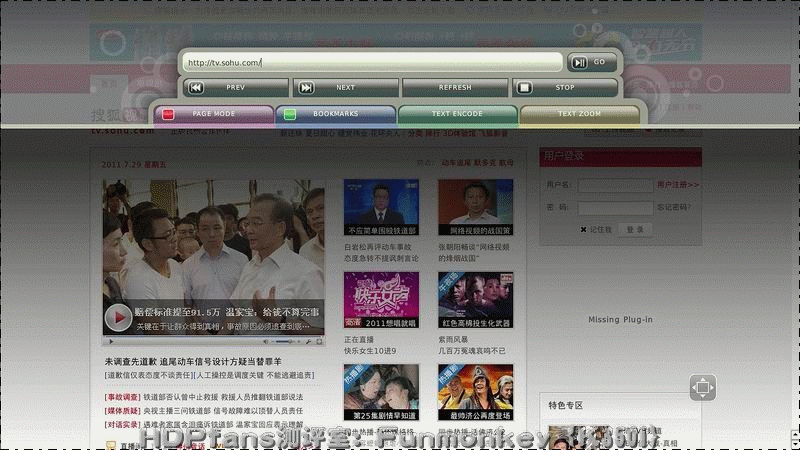Open the news anchor thumbnail 不应简单围殴铁道部
This screenshot has height=450, width=800.
pyautogui.click(x=381, y=207)
